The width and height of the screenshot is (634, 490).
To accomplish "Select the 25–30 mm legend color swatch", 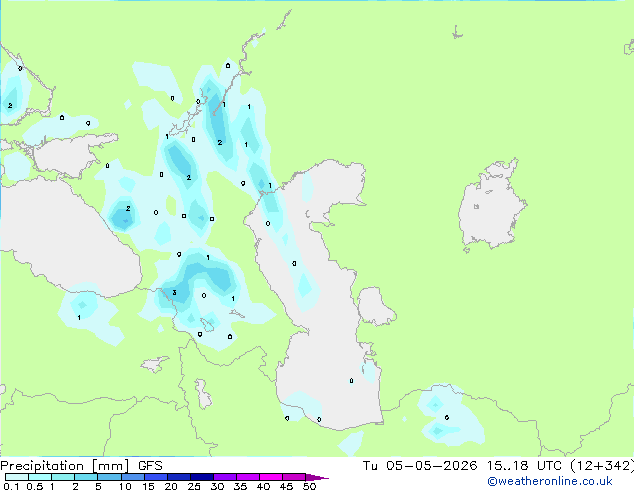I will 202,477.
